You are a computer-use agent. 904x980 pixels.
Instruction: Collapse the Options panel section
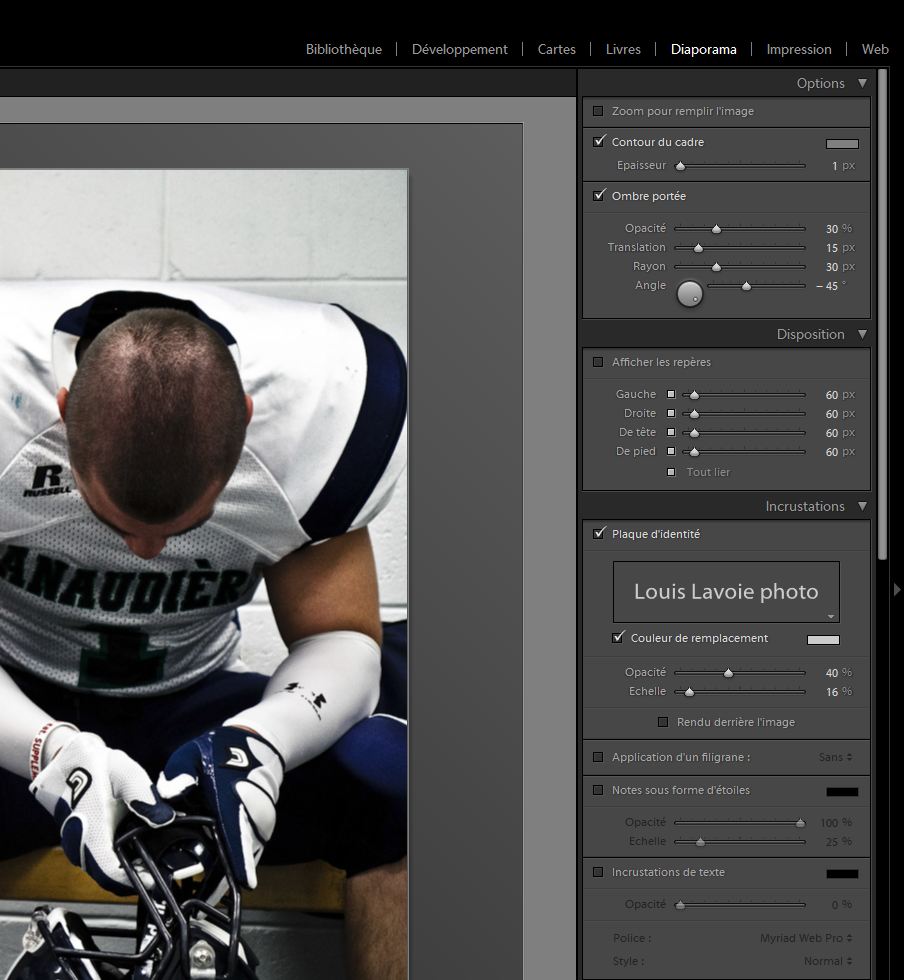862,83
